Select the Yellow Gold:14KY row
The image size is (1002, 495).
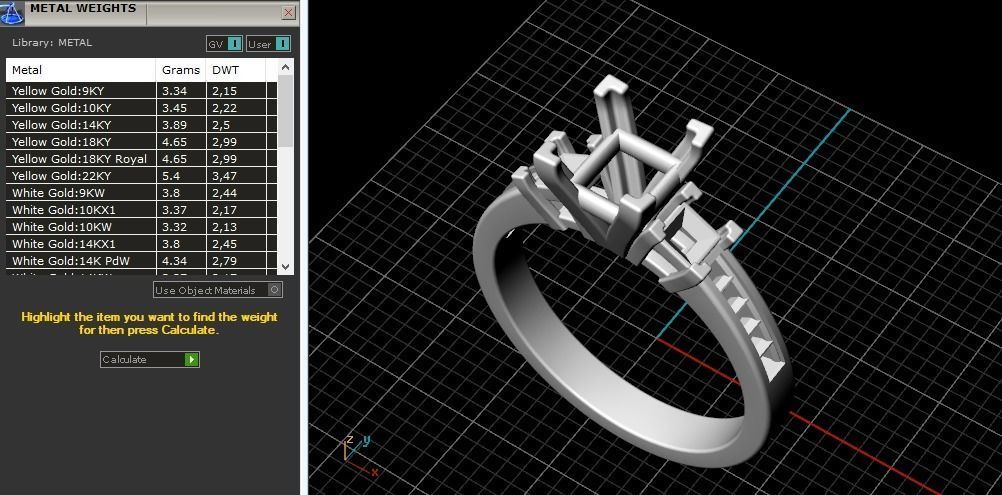click(x=142, y=125)
